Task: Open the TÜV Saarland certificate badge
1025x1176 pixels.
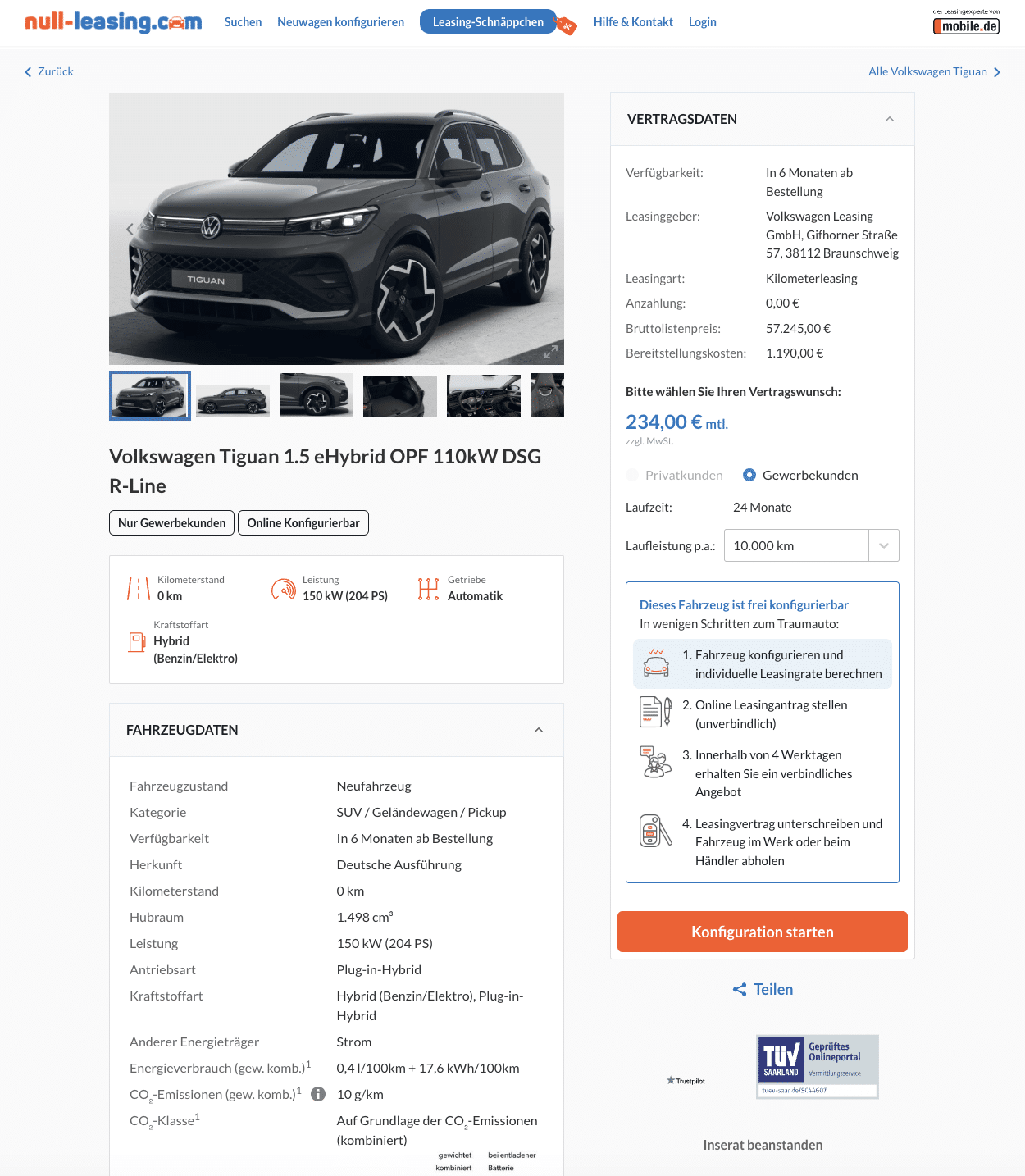Action: tap(818, 1066)
